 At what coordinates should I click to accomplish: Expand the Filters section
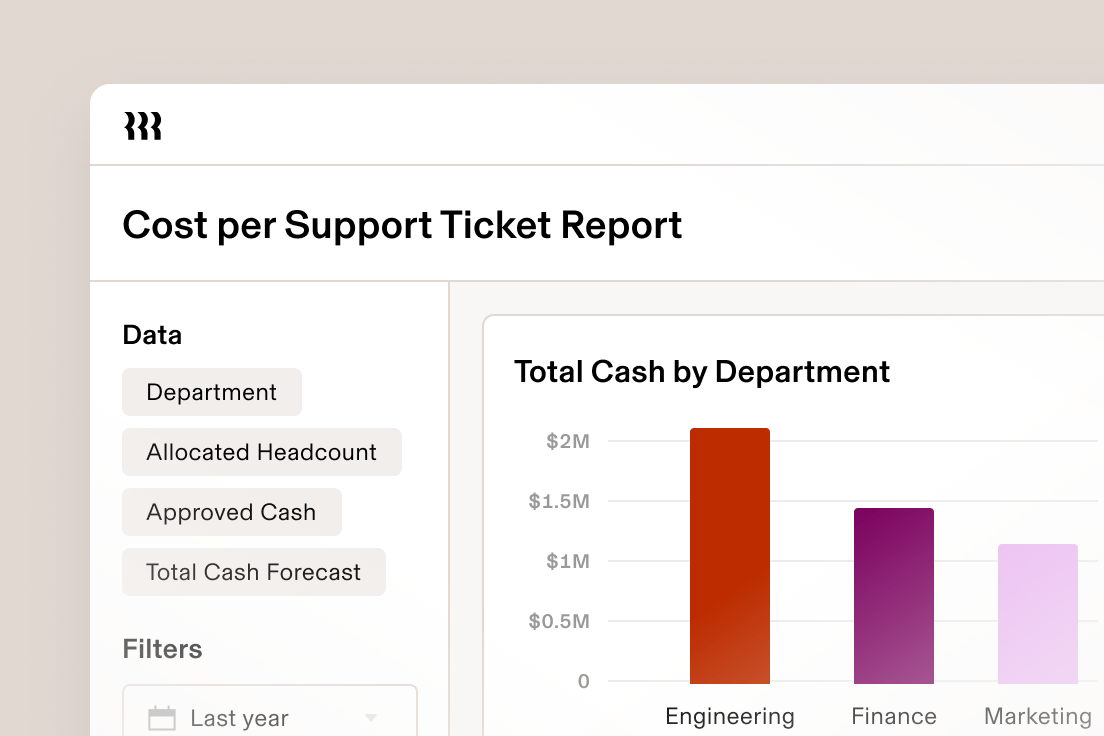point(162,649)
